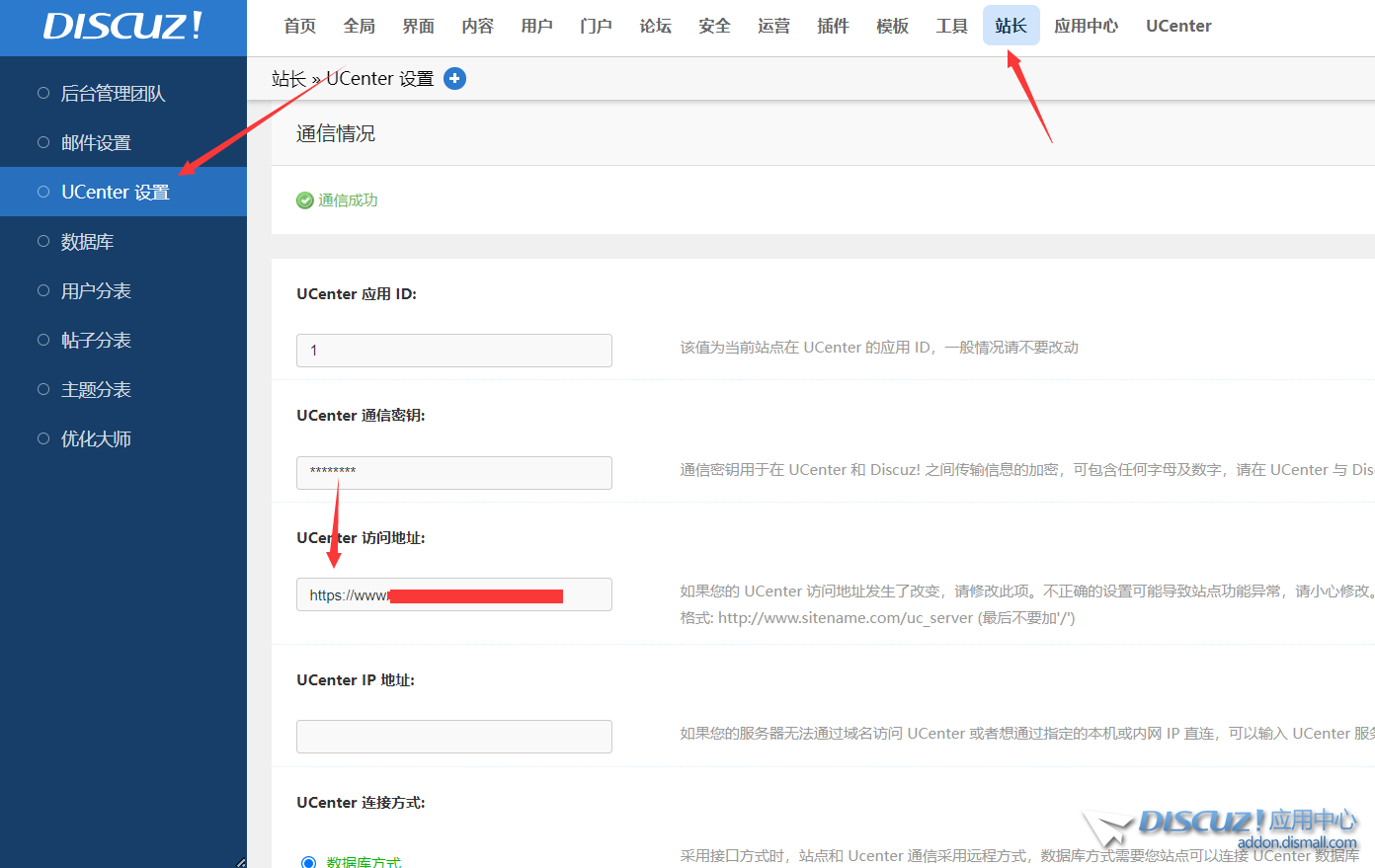The image size is (1375, 868).
Task: Go to the 论坛 top menu
Action: coord(655,26)
